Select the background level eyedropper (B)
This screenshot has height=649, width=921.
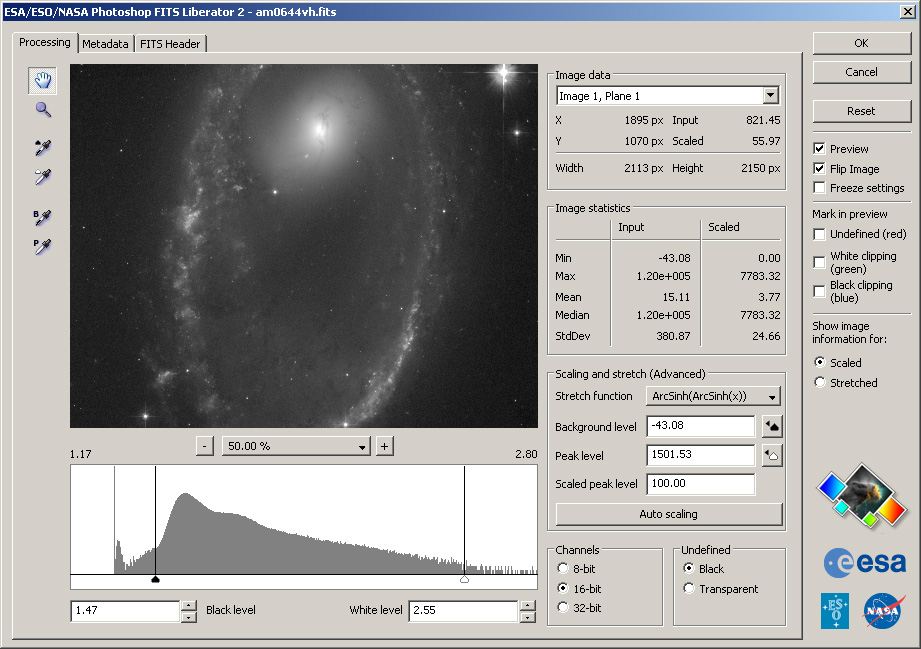tap(42, 217)
